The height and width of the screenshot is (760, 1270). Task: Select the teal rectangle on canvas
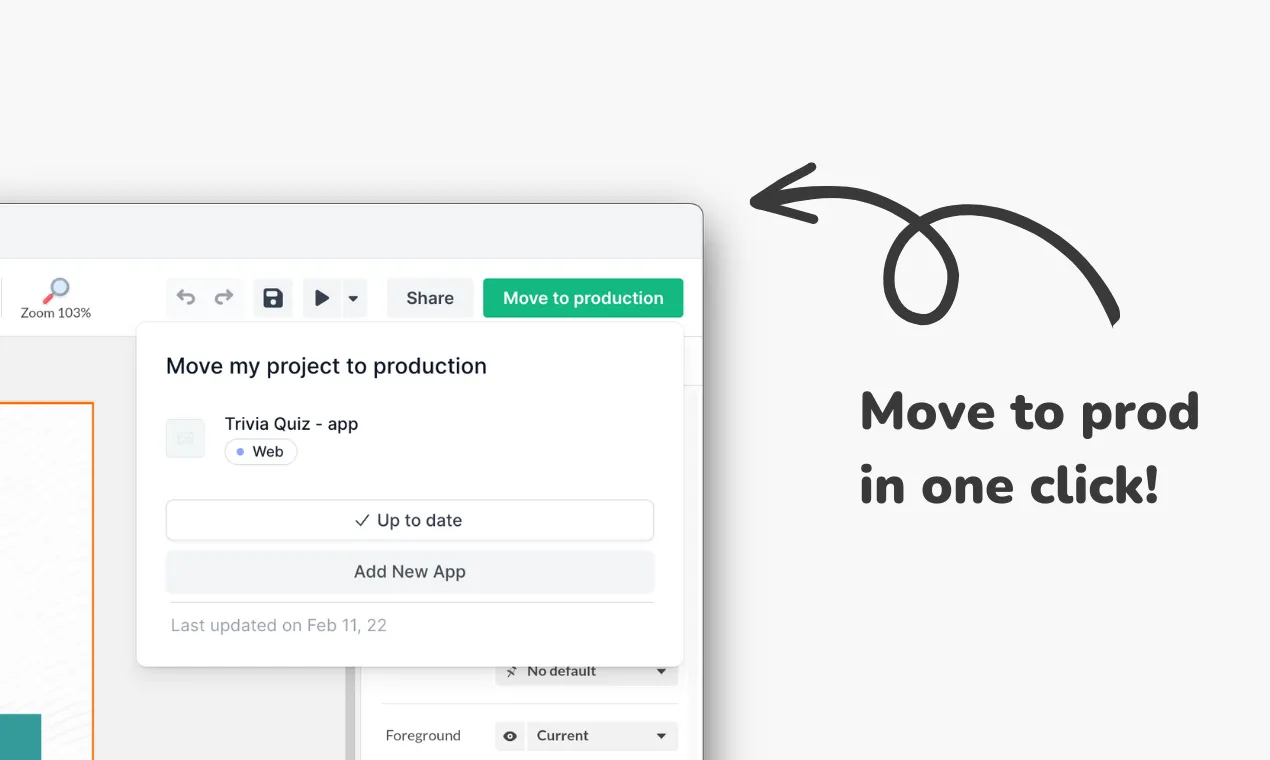tap(20, 736)
